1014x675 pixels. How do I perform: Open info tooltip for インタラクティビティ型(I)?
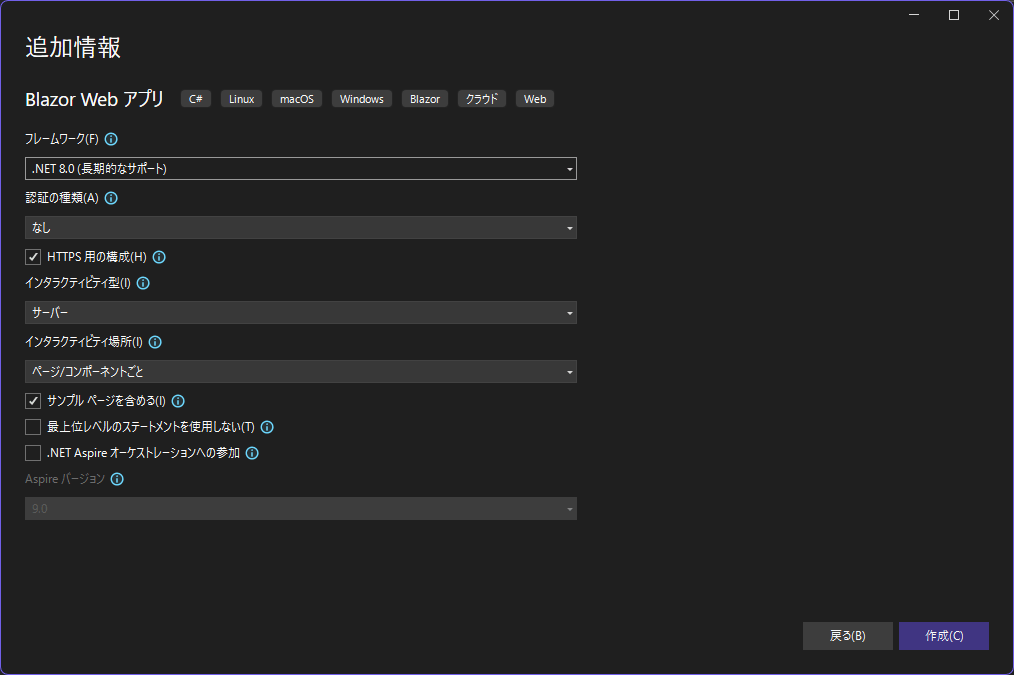click(x=143, y=283)
